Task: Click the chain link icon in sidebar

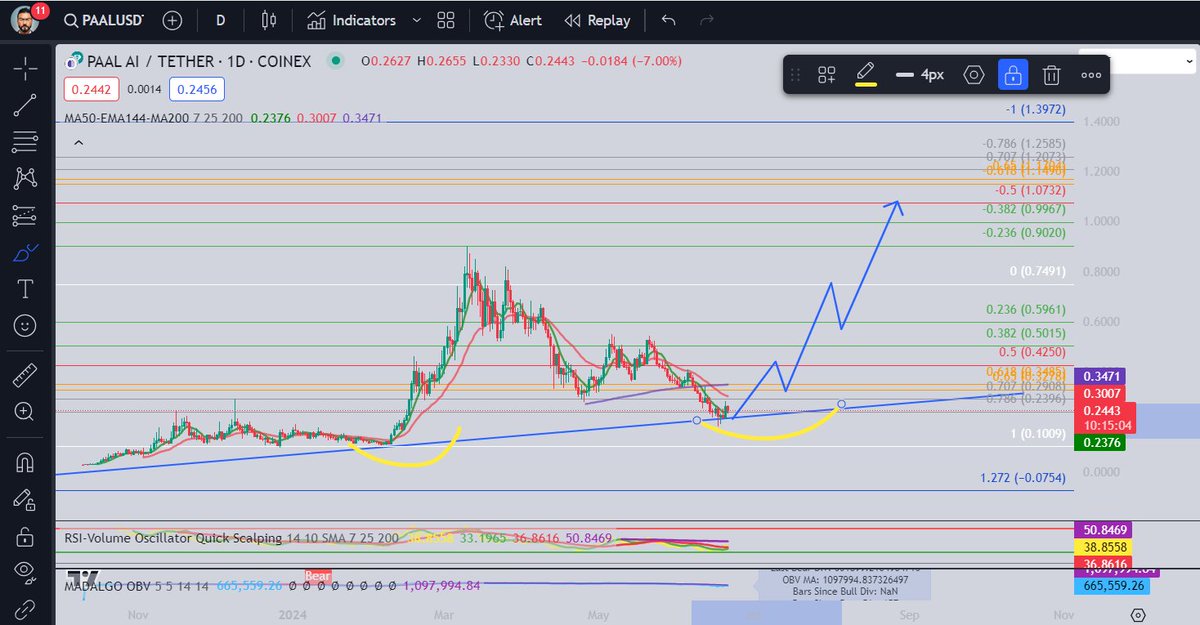Action: point(26,609)
